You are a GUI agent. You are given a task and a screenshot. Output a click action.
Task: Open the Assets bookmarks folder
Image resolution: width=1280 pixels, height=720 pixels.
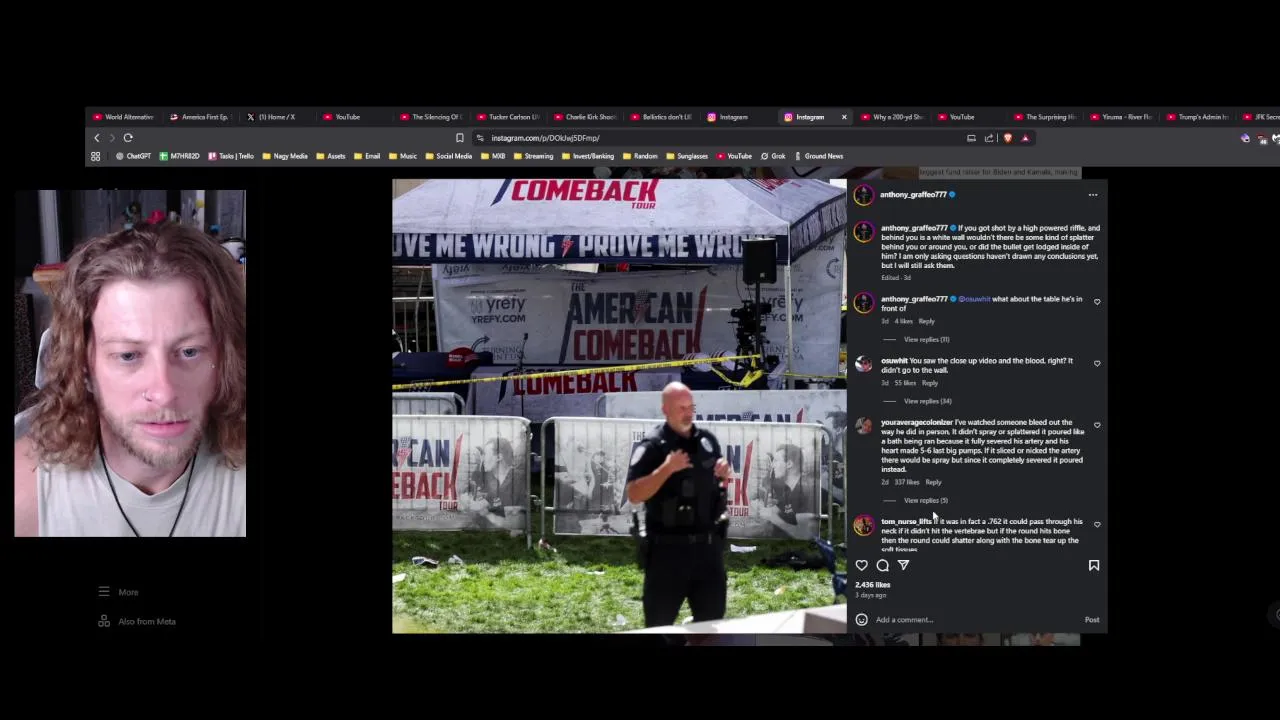330,156
